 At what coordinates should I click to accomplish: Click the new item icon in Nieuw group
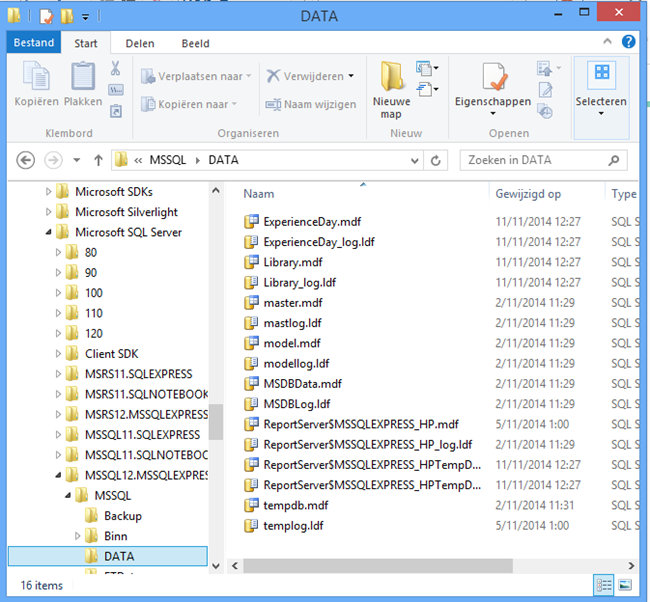click(x=424, y=68)
